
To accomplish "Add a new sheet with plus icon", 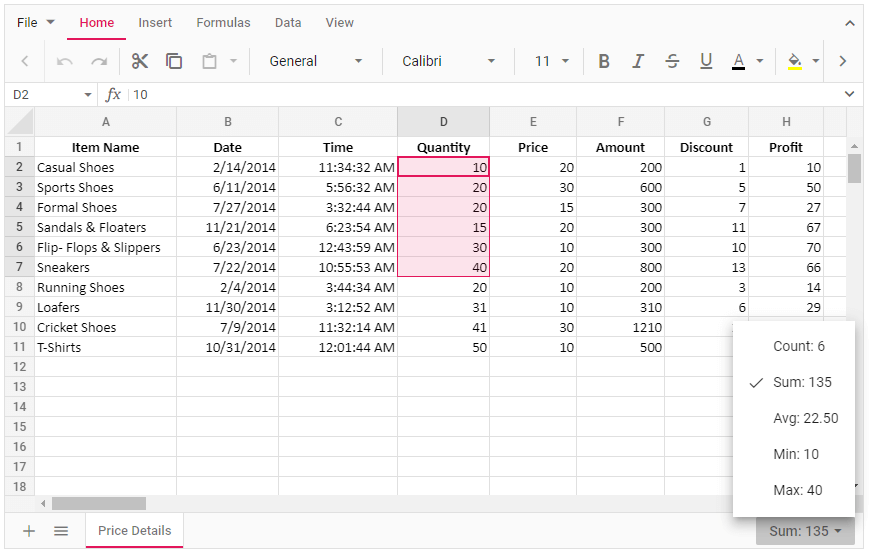I will (29, 531).
